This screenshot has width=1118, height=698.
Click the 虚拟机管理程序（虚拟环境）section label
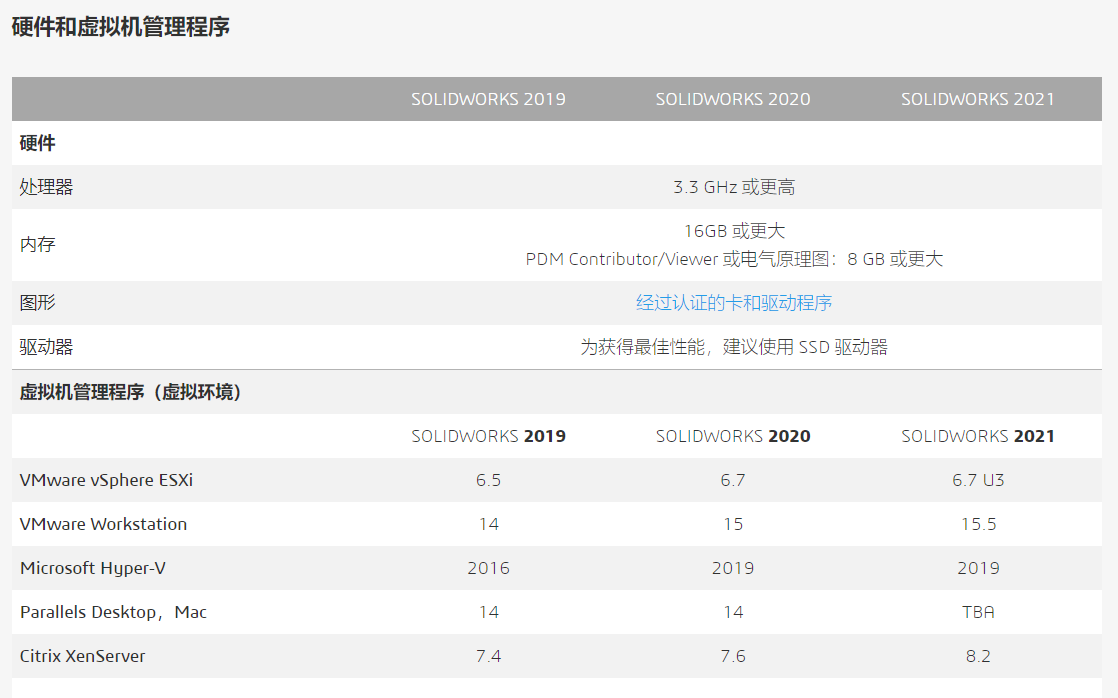click(x=130, y=392)
